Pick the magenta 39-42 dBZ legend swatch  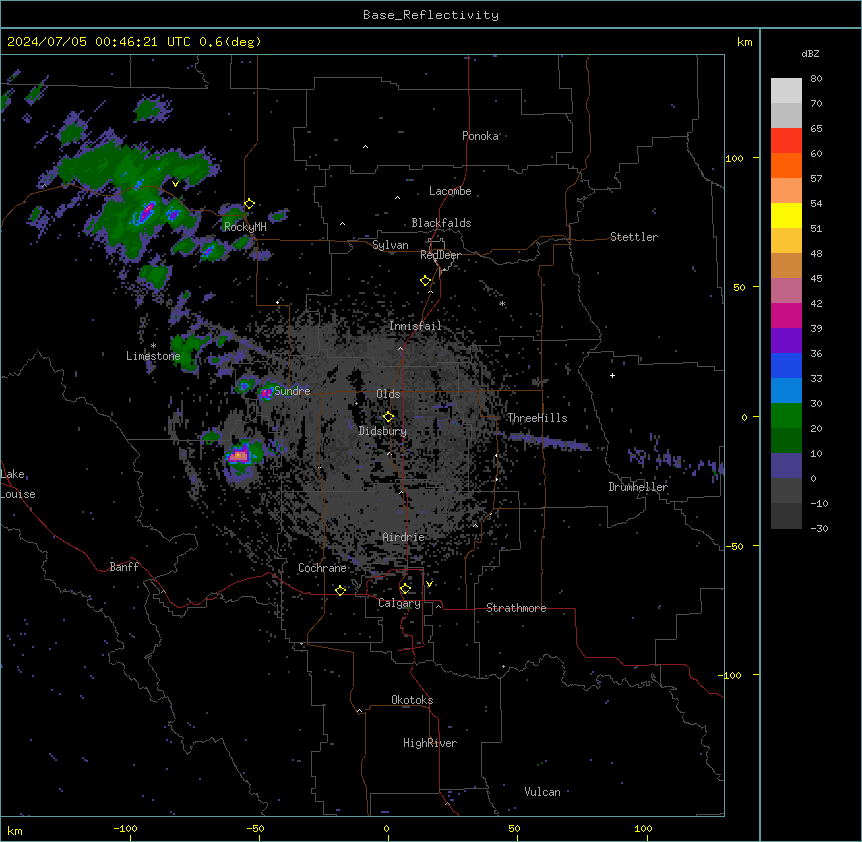point(786,315)
